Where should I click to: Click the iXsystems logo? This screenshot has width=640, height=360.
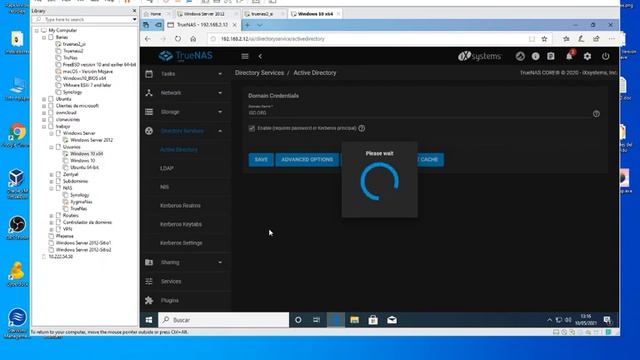point(480,56)
